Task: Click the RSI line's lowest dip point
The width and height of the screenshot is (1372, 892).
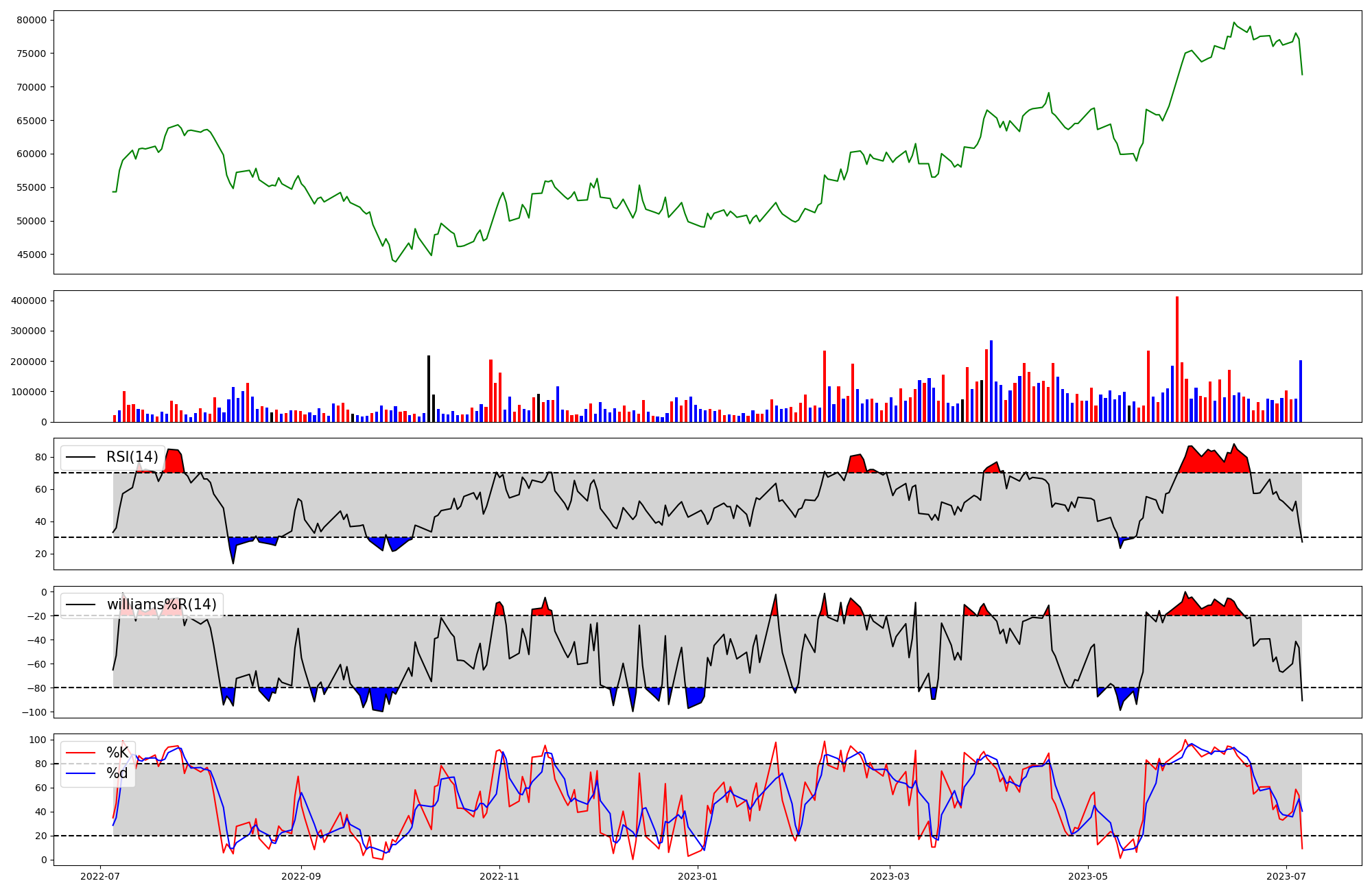Action: point(233,563)
